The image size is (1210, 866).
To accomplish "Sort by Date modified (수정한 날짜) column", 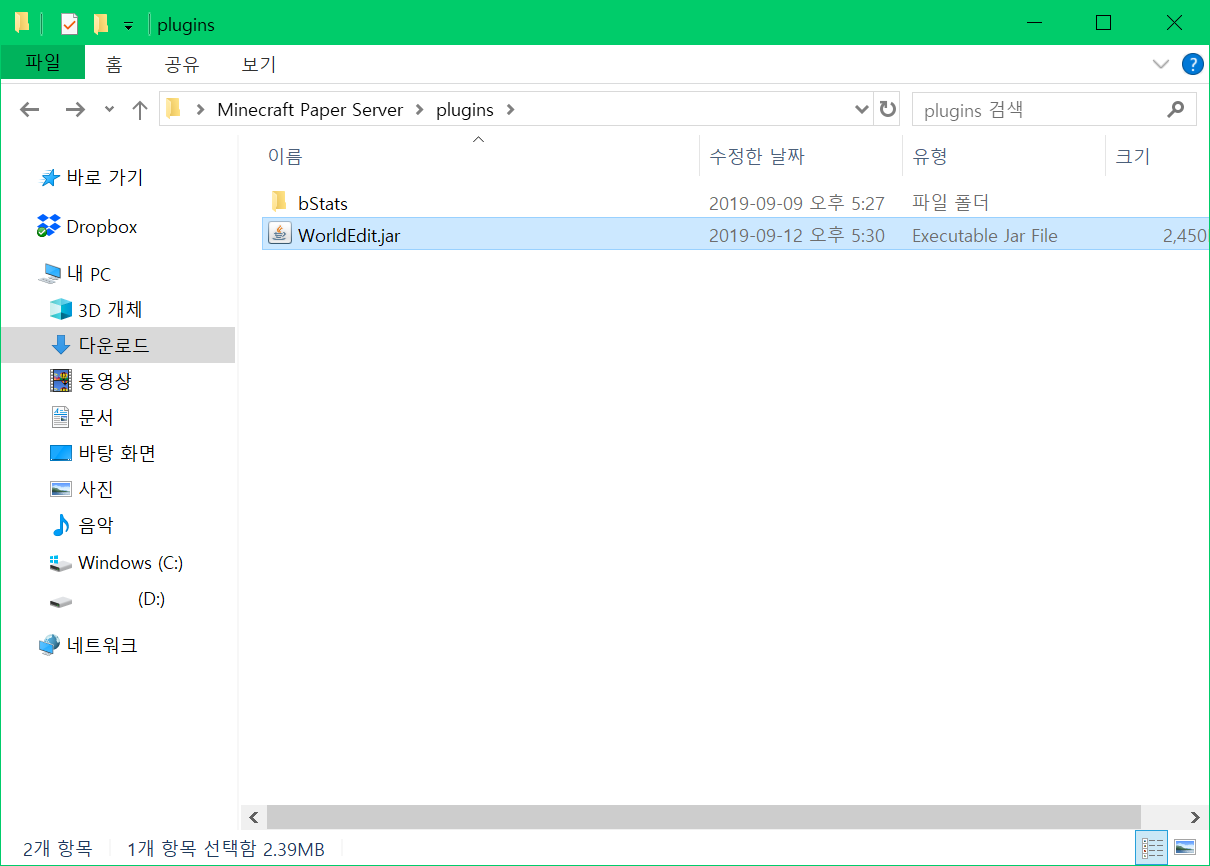I will tap(801, 156).
